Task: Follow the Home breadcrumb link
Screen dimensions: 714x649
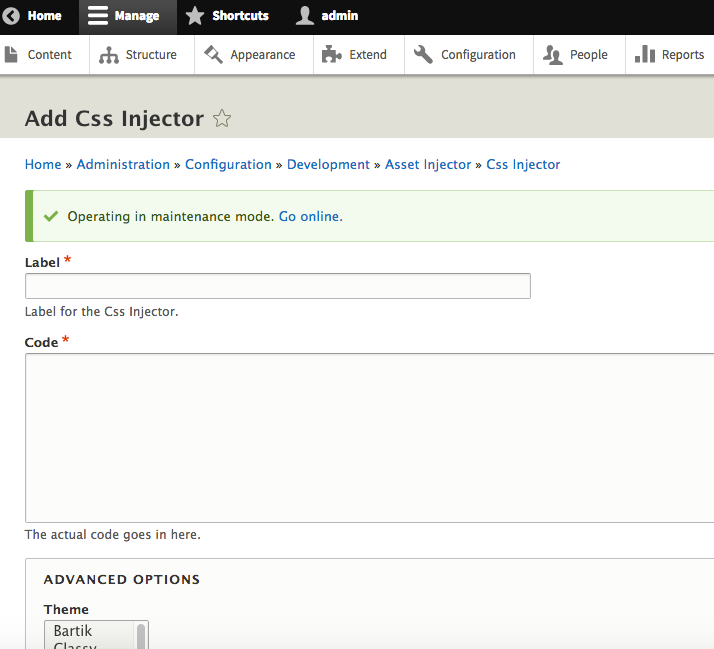Action: point(43,164)
